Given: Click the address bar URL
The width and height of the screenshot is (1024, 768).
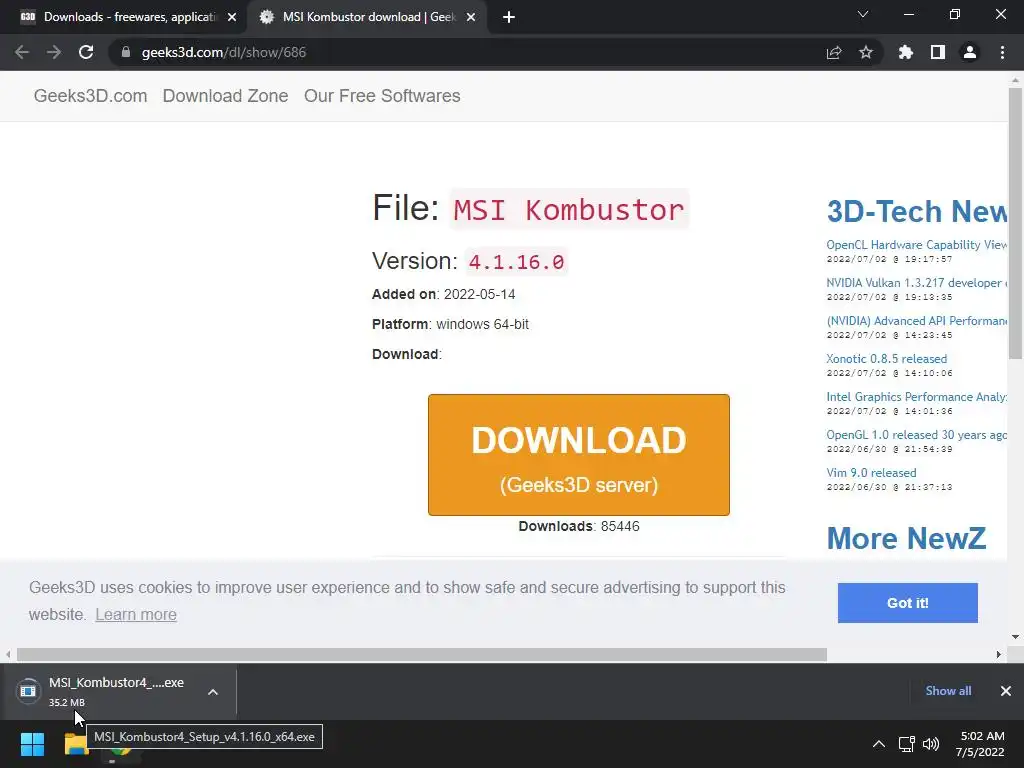Looking at the screenshot, I should [223, 52].
